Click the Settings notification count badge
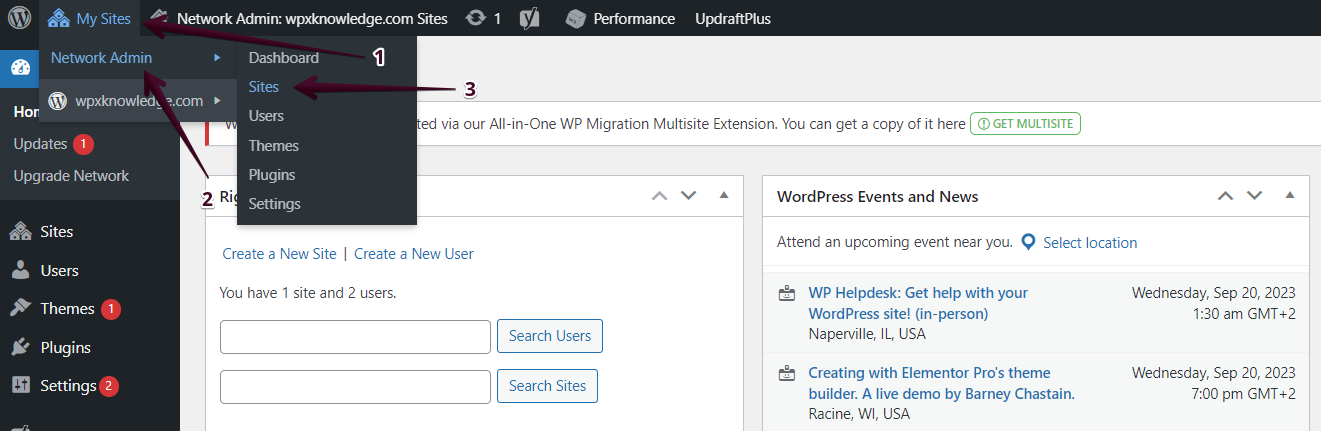Image resolution: width=1321 pixels, height=431 pixels. pyautogui.click(x=109, y=386)
